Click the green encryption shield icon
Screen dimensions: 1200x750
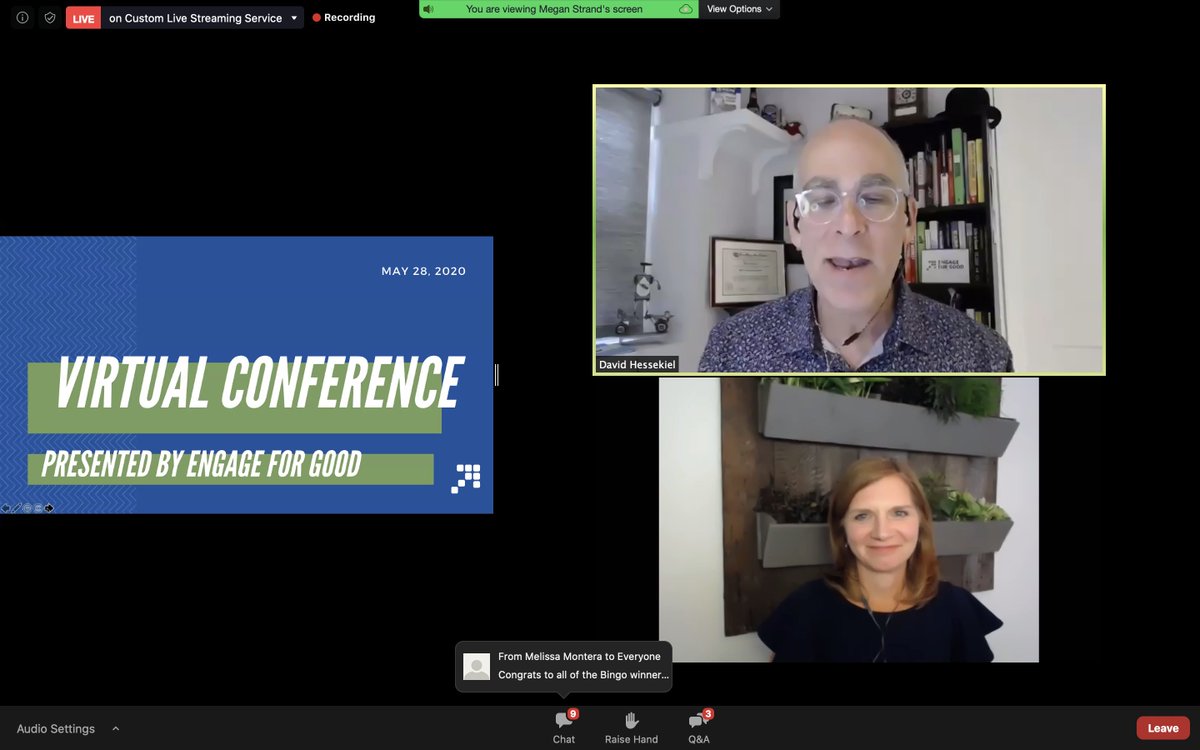tap(49, 17)
